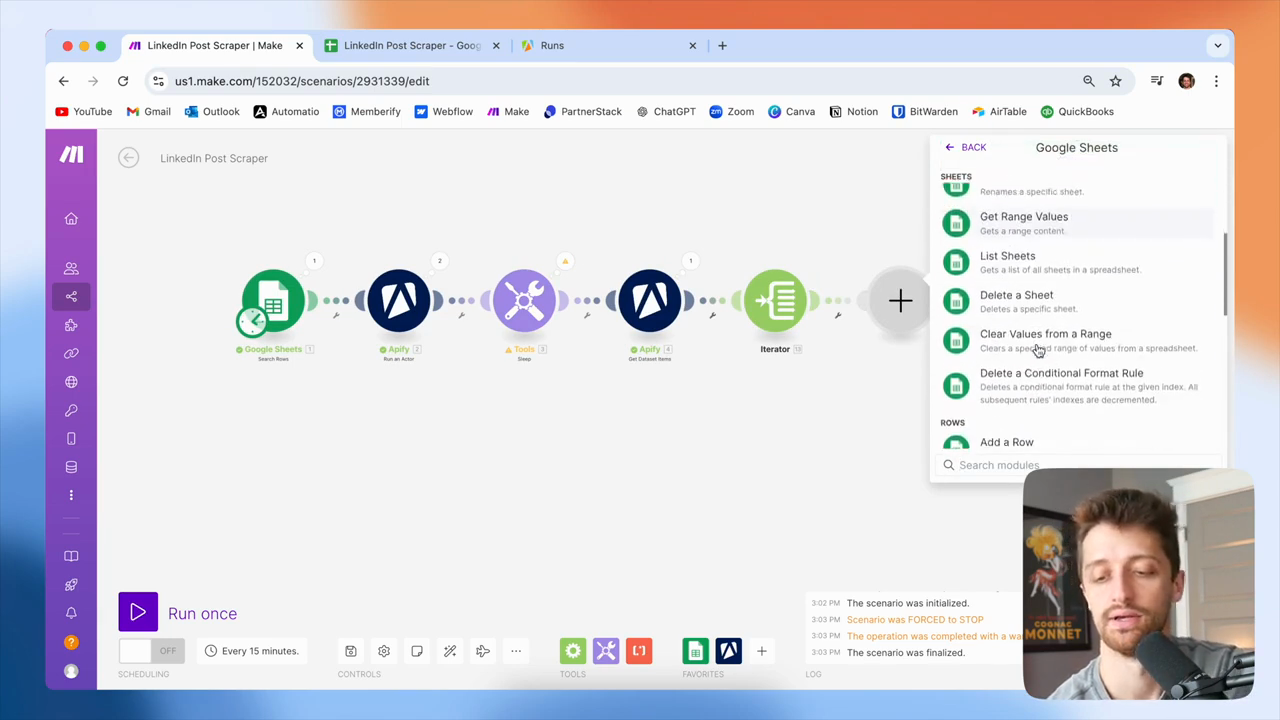
Task: Reload the page in Chrome
Action: (123, 81)
